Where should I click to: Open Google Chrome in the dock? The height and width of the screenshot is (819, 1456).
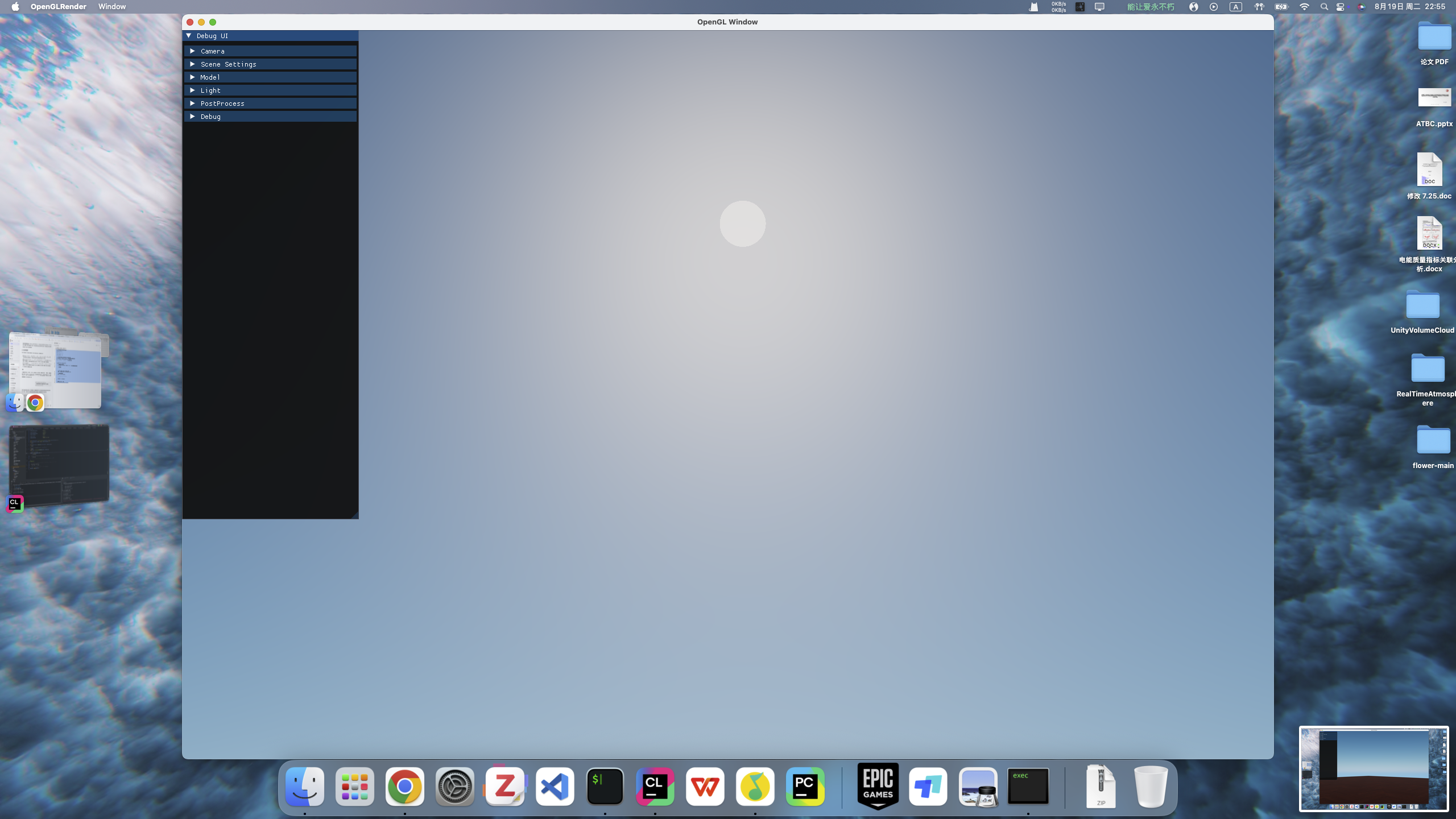[x=404, y=787]
